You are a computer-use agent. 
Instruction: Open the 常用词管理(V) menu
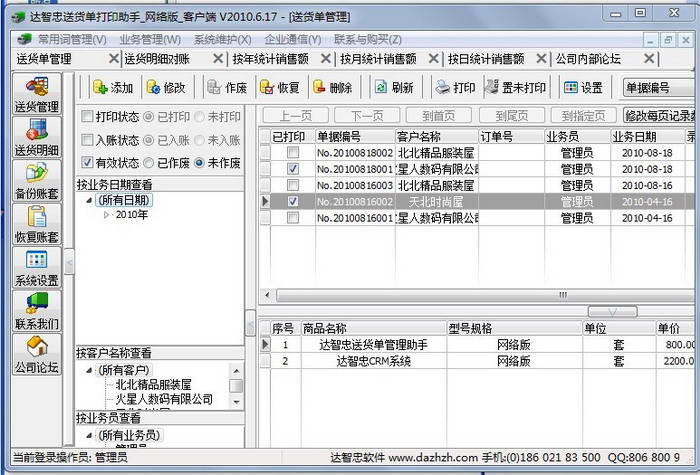tap(72, 40)
